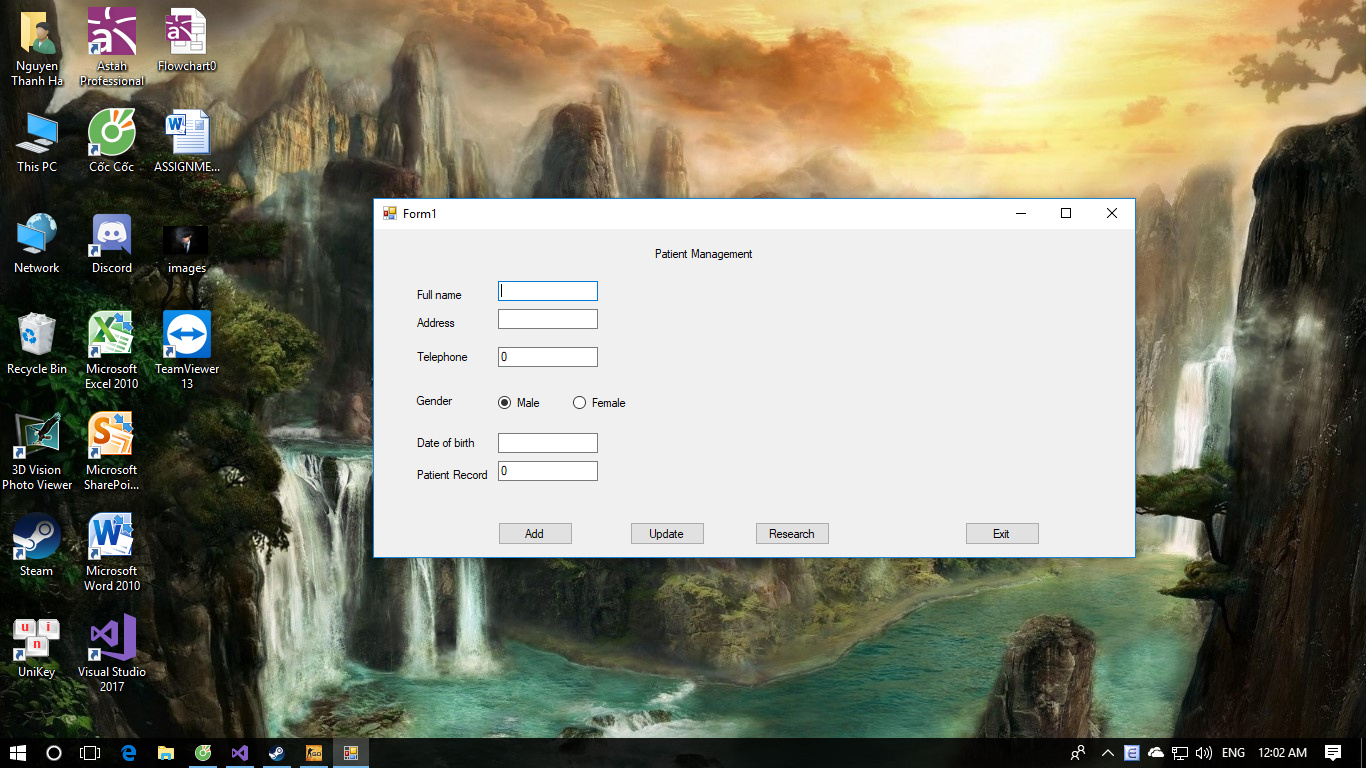Open Astah Professional from the desktop
Viewport: 1366px width, 768px height.
111,33
